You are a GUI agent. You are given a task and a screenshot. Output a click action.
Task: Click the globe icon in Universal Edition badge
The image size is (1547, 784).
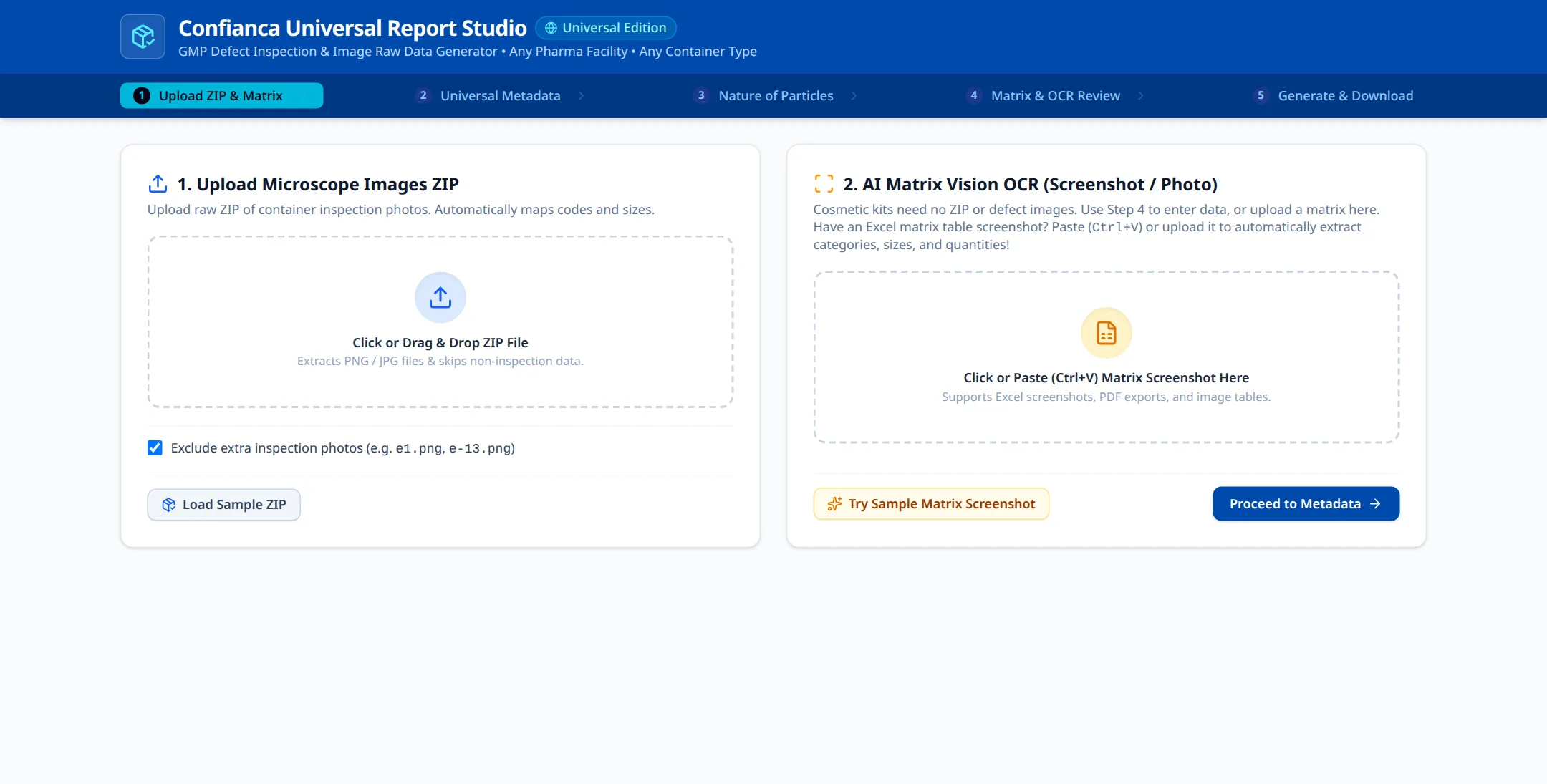pos(551,28)
